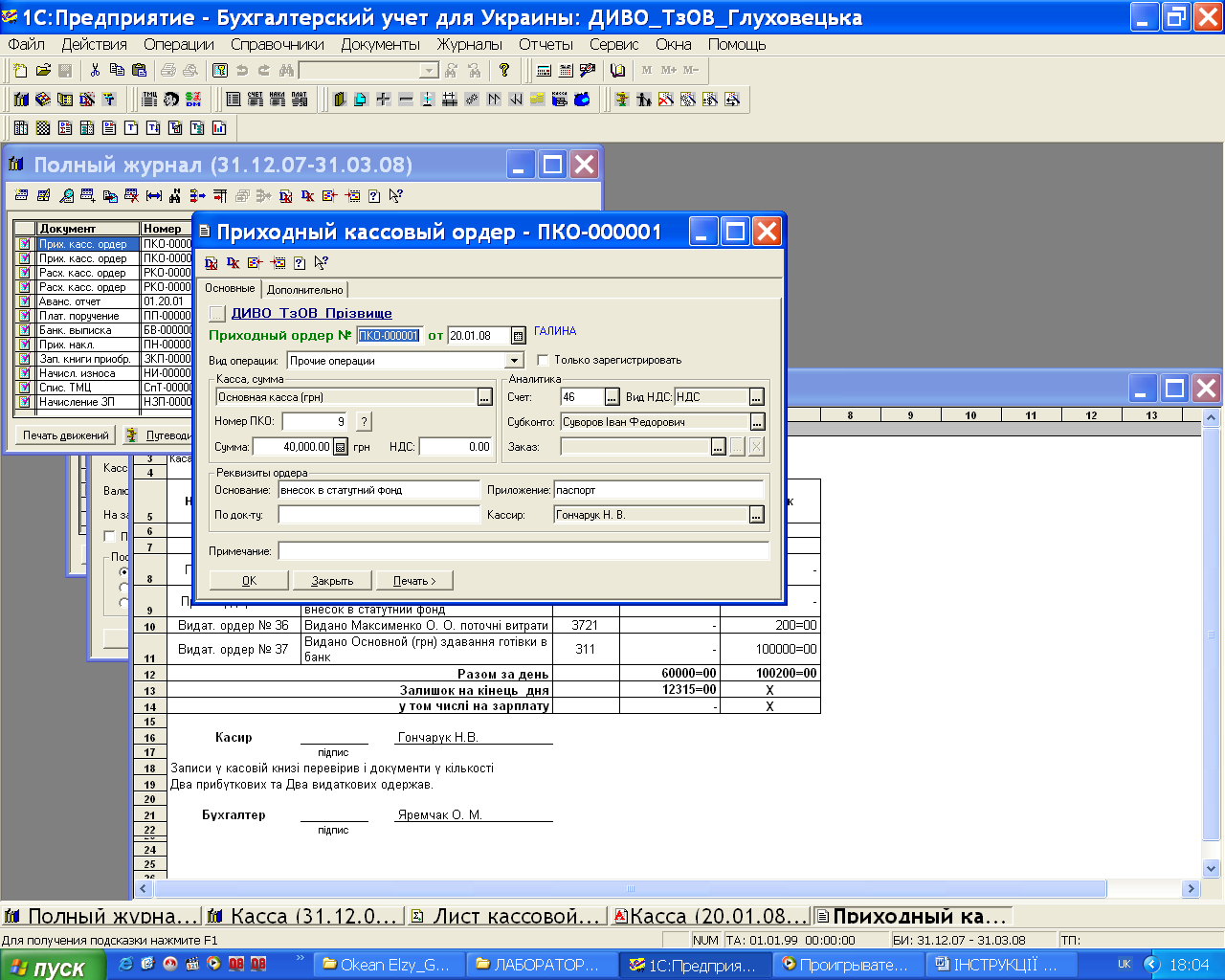The image size is (1225, 980).
Task: Select the Основные tab
Action: click(x=230, y=288)
